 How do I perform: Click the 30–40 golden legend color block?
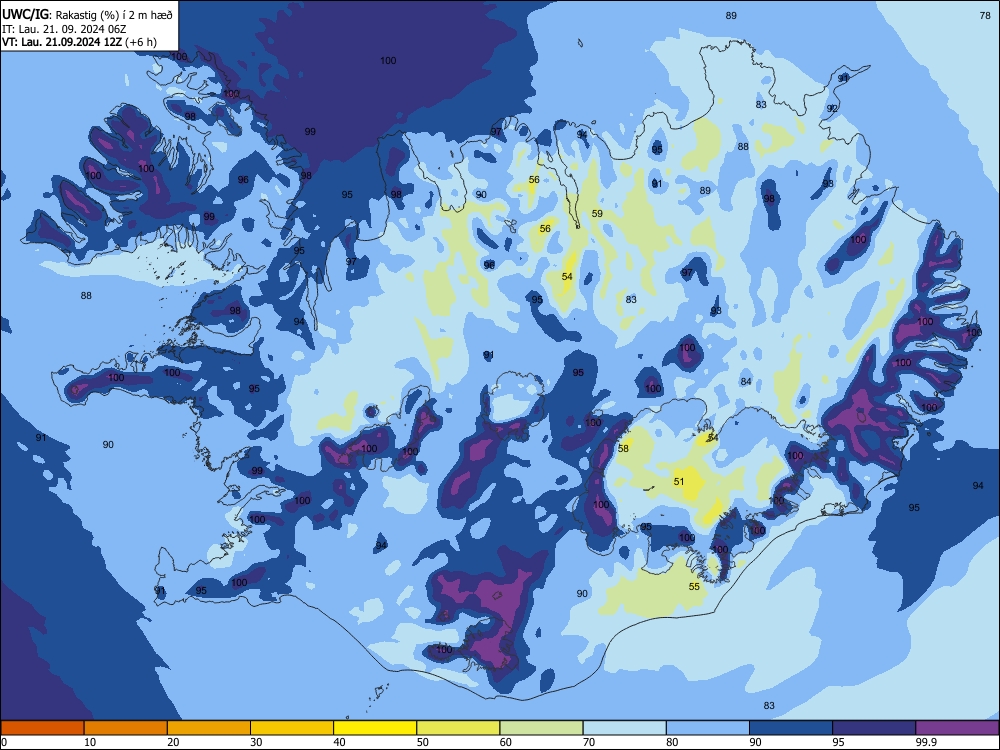pos(292,728)
